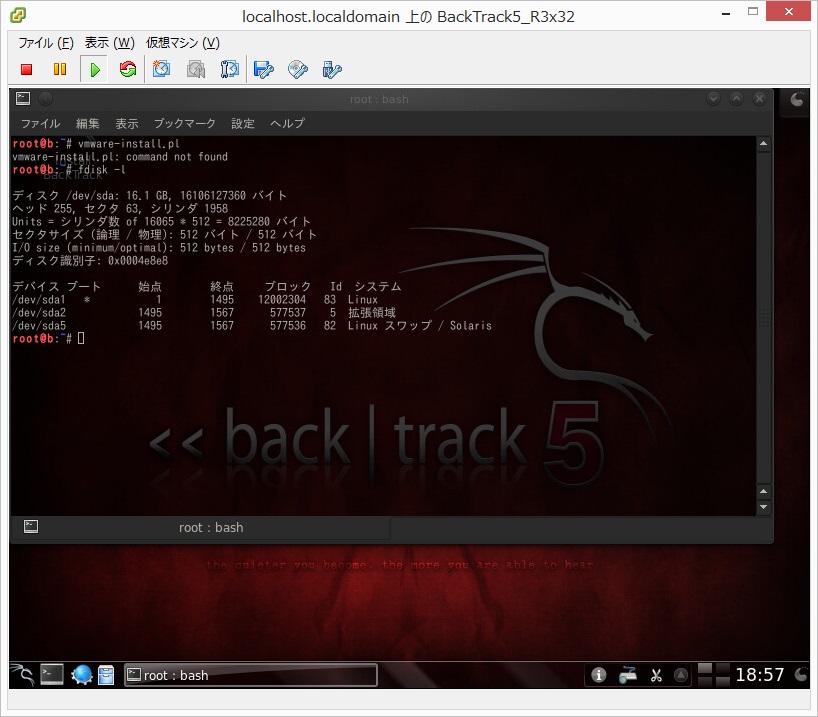The image size is (818, 717).
Task: Click the scrollbar up arrow near the bottom
Action: pyautogui.click(x=763, y=492)
